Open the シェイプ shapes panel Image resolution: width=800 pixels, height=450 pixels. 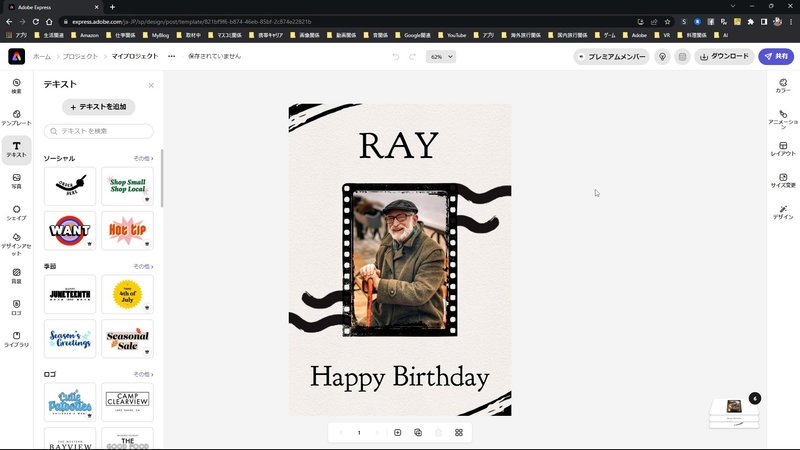(x=16, y=213)
